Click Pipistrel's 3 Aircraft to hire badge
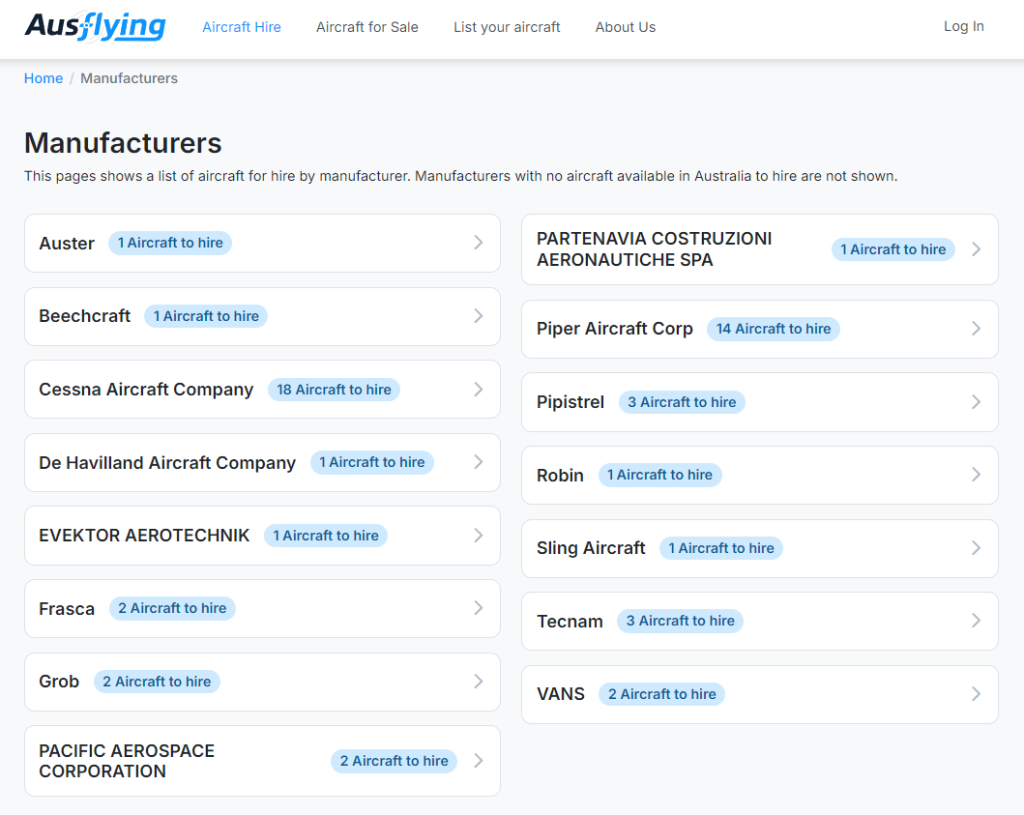This screenshot has height=815, width=1024. coord(682,402)
